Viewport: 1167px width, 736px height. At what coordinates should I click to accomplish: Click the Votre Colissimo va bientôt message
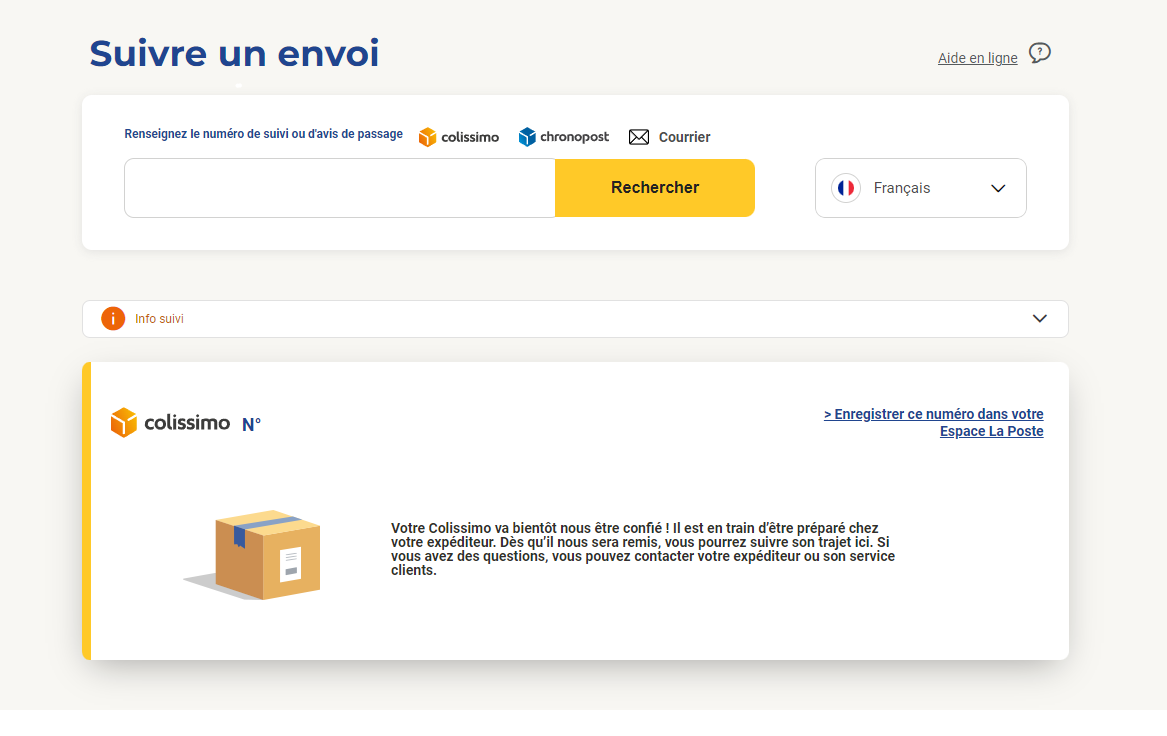643,549
